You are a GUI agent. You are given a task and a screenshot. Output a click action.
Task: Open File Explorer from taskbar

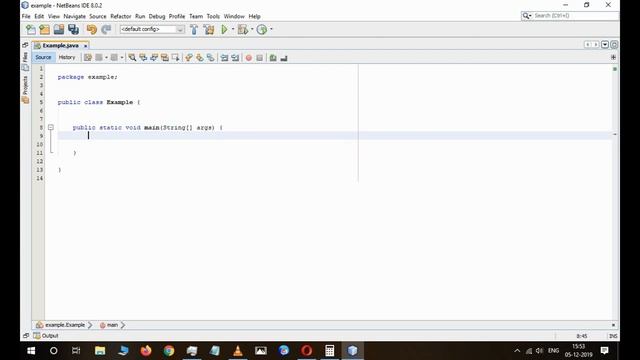pyautogui.click(x=100, y=351)
